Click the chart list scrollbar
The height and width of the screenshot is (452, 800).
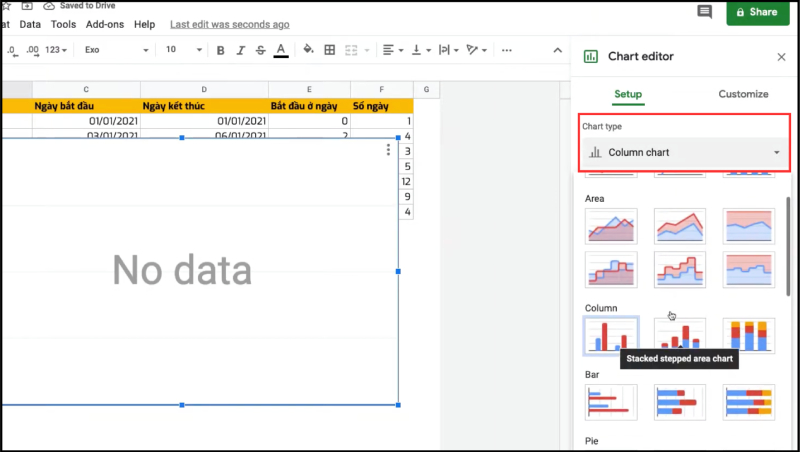pyautogui.click(x=788, y=246)
